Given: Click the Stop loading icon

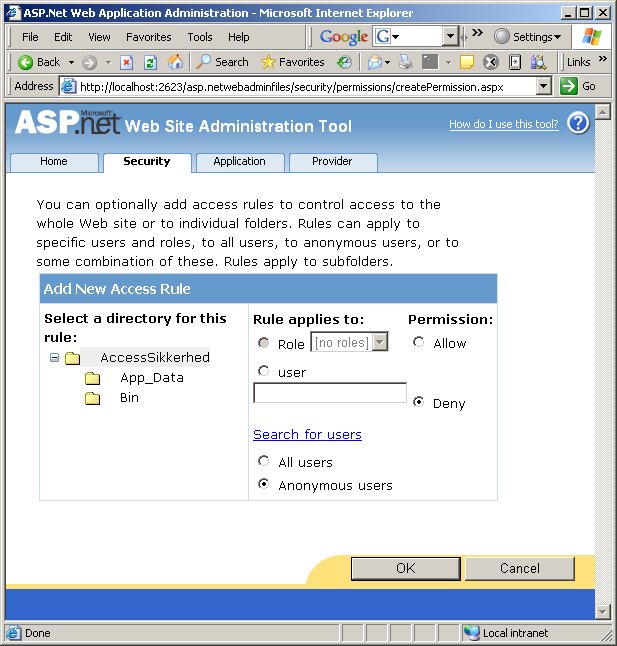Looking at the screenshot, I should click(127, 62).
